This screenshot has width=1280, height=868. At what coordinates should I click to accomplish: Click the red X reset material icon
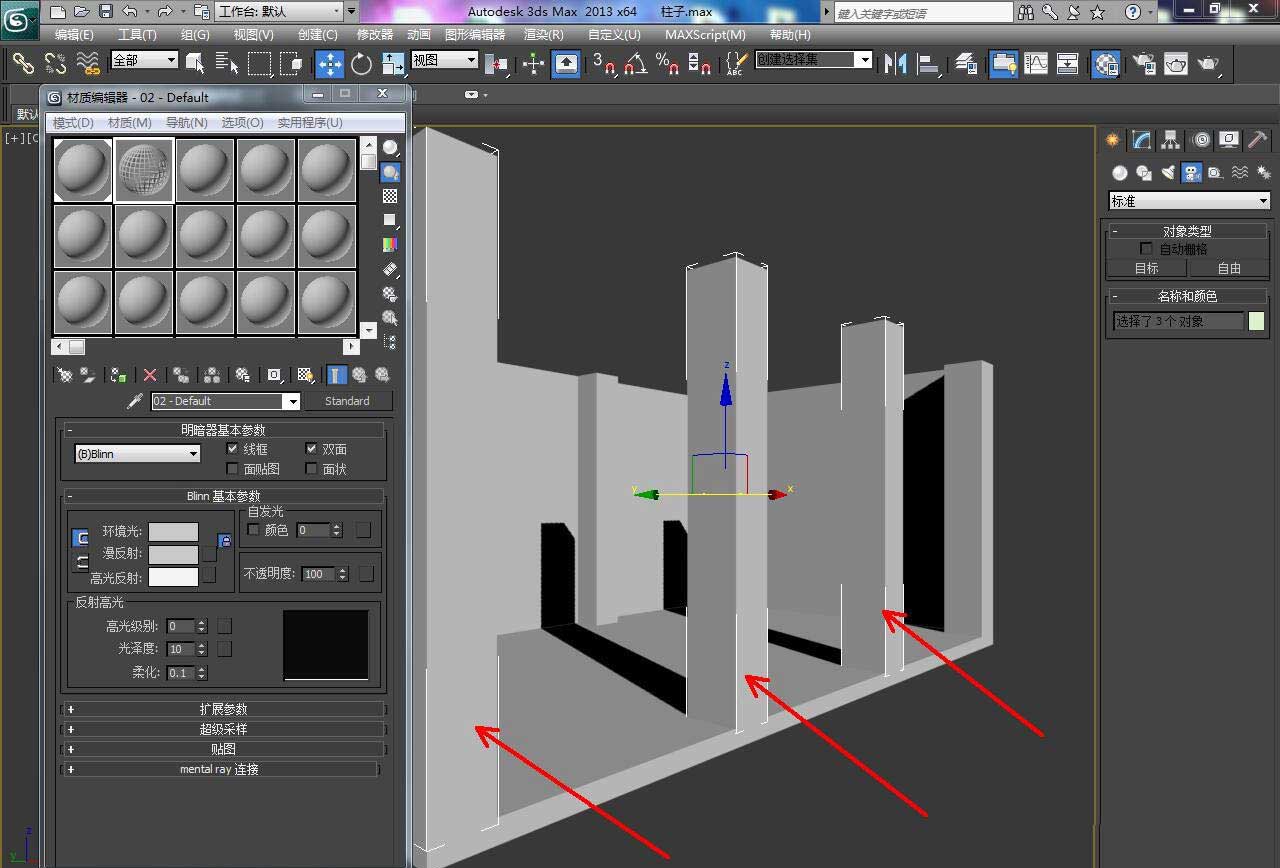[x=150, y=375]
